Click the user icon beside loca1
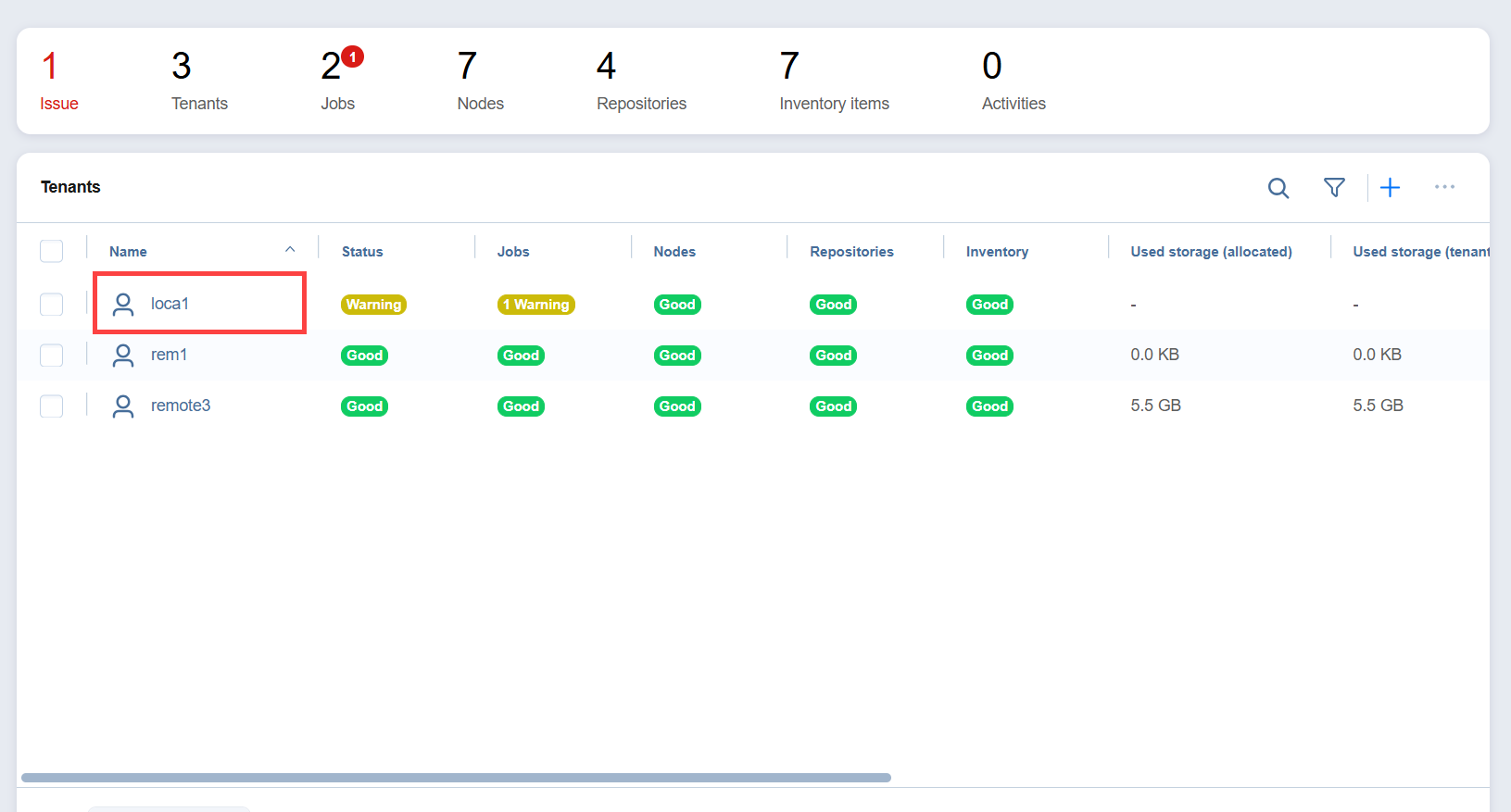This screenshot has height=812, width=1511. [123, 305]
